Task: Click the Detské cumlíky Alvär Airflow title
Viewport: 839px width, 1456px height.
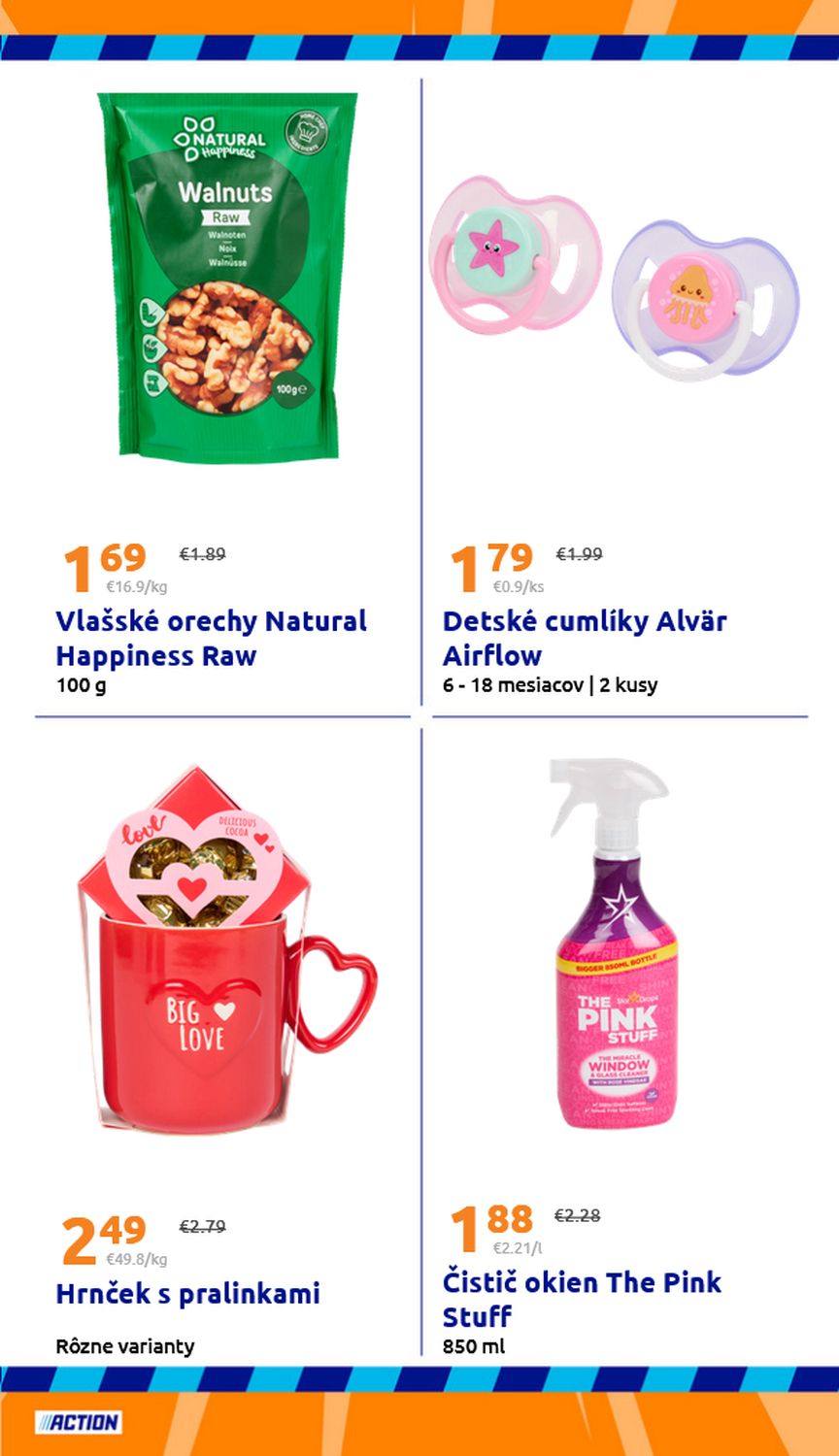Action: pyautogui.click(x=585, y=638)
